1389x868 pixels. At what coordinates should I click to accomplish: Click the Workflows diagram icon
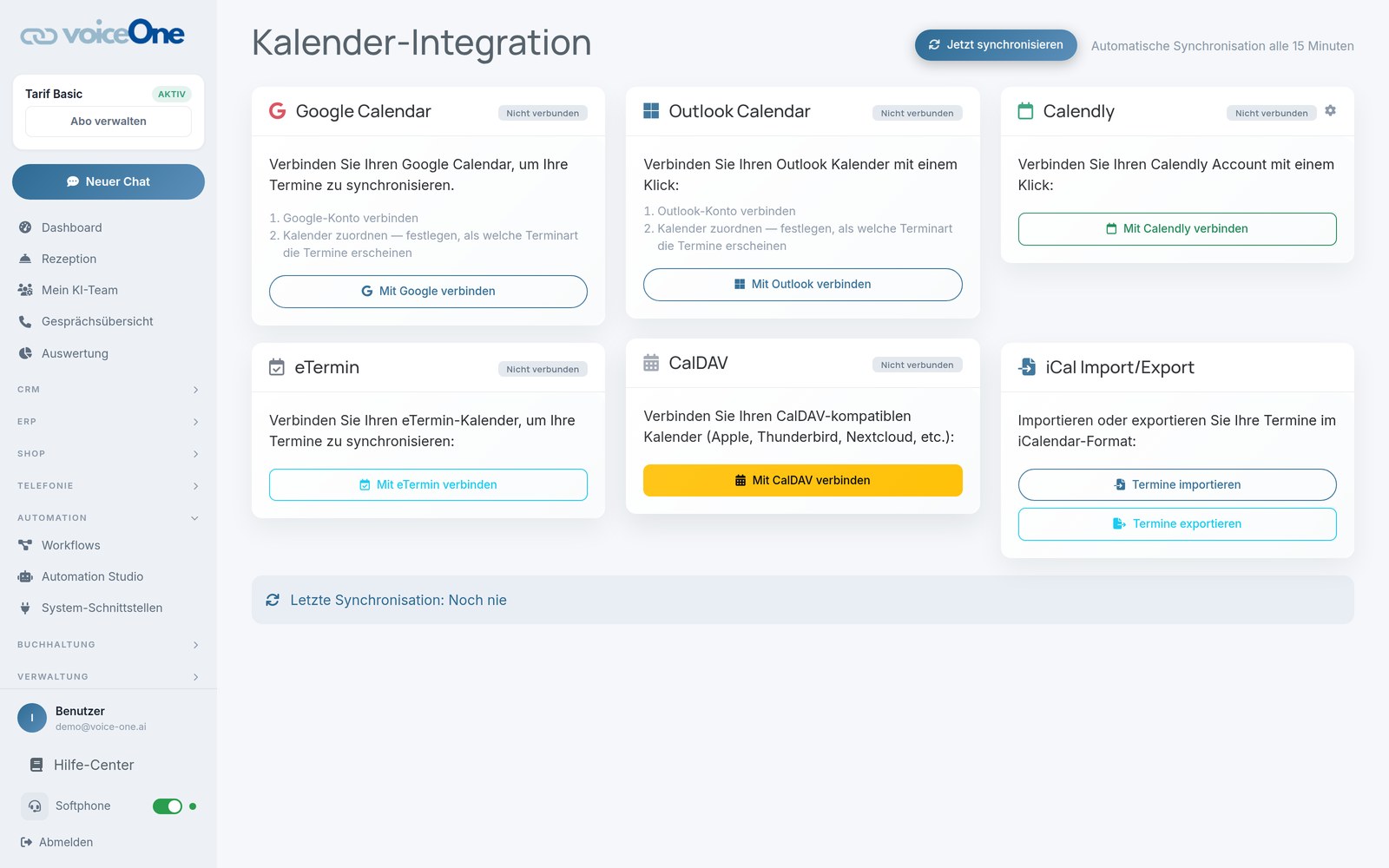pos(25,545)
